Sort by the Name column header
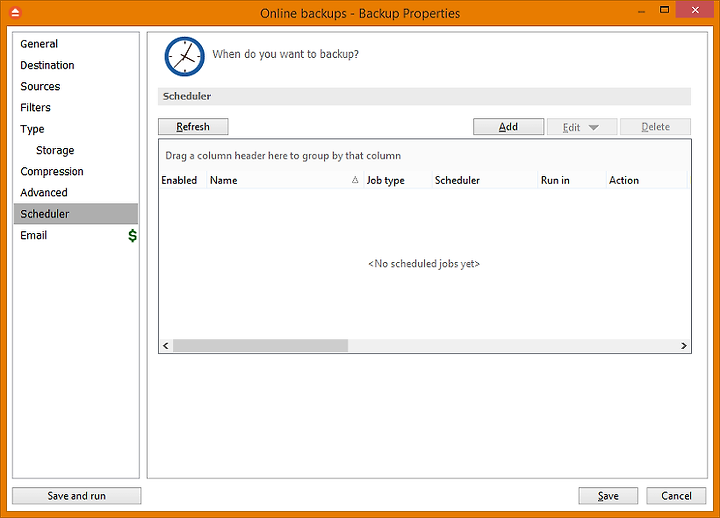720x518 pixels. click(x=284, y=180)
